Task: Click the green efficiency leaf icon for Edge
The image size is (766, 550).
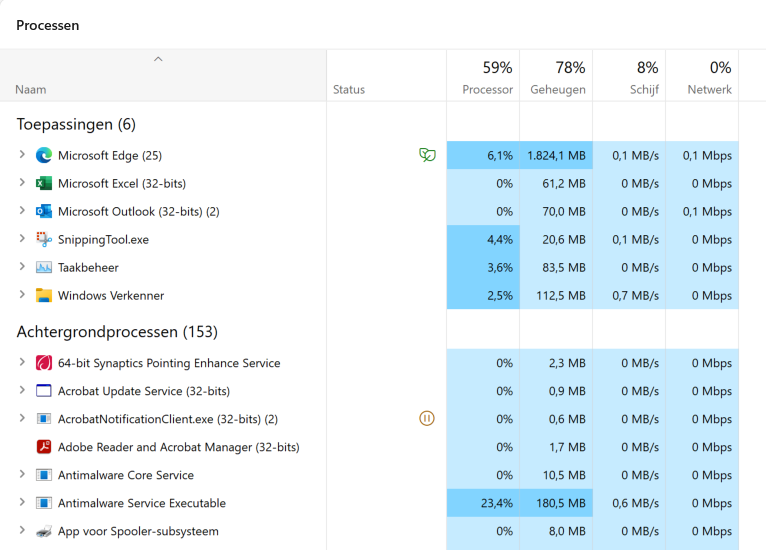Action: tap(427, 155)
